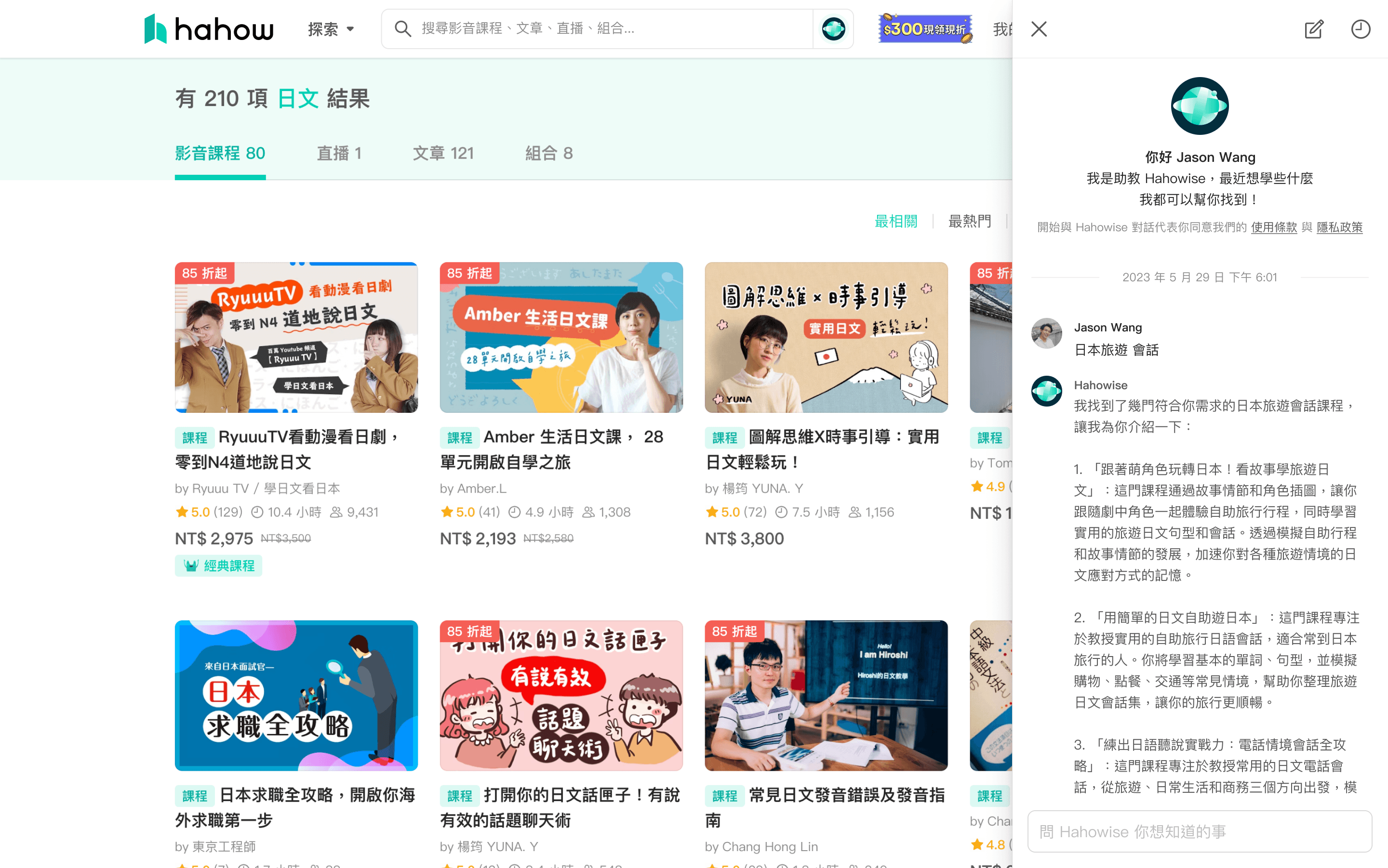This screenshot has height=868, width=1388.
Task: Close the Hahowise chat panel
Action: (x=1039, y=29)
